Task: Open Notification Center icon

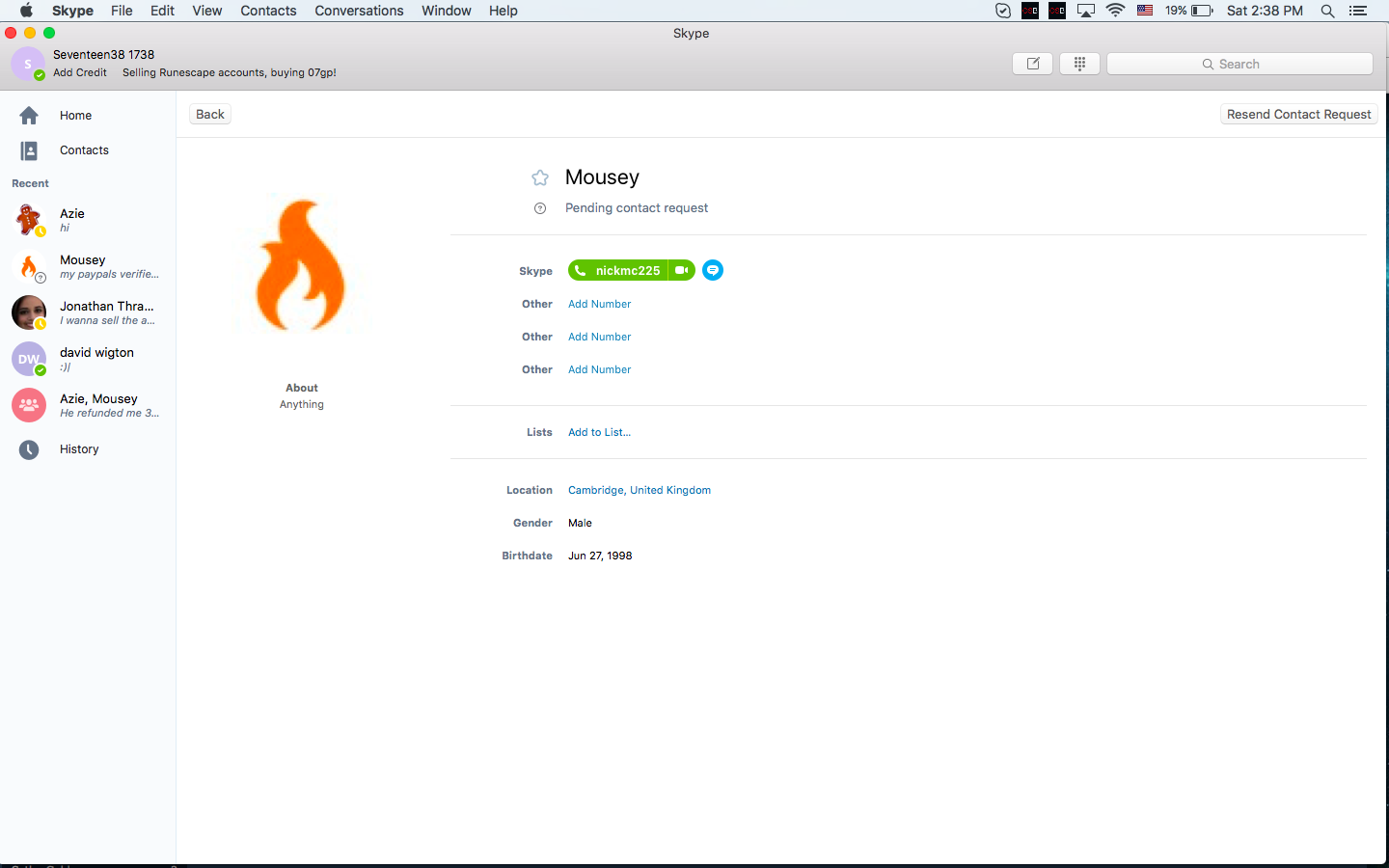Action: 1358,11
